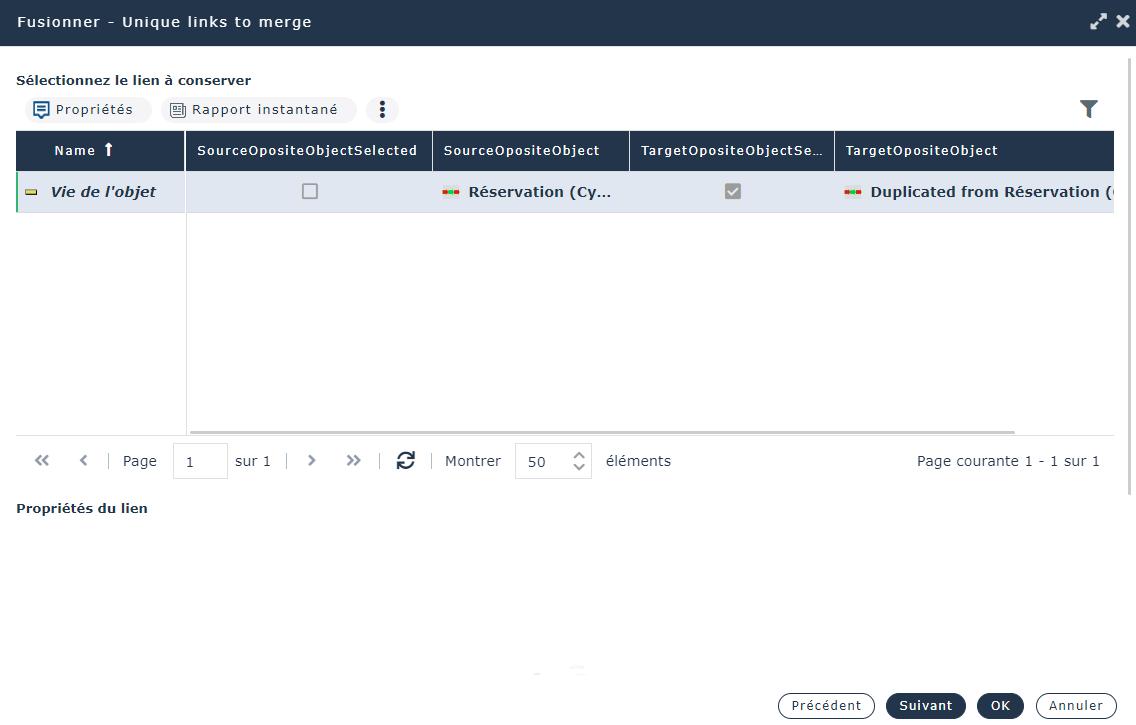
Task: Go to the first page arrow
Action: point(42,461)
